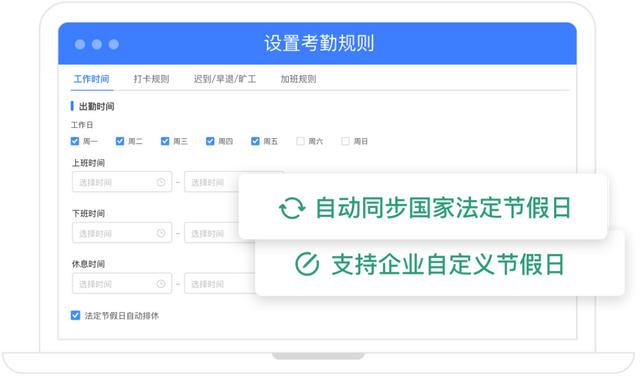
Task: Uncheck the 周二 workday checkbox
Action: 120,141
